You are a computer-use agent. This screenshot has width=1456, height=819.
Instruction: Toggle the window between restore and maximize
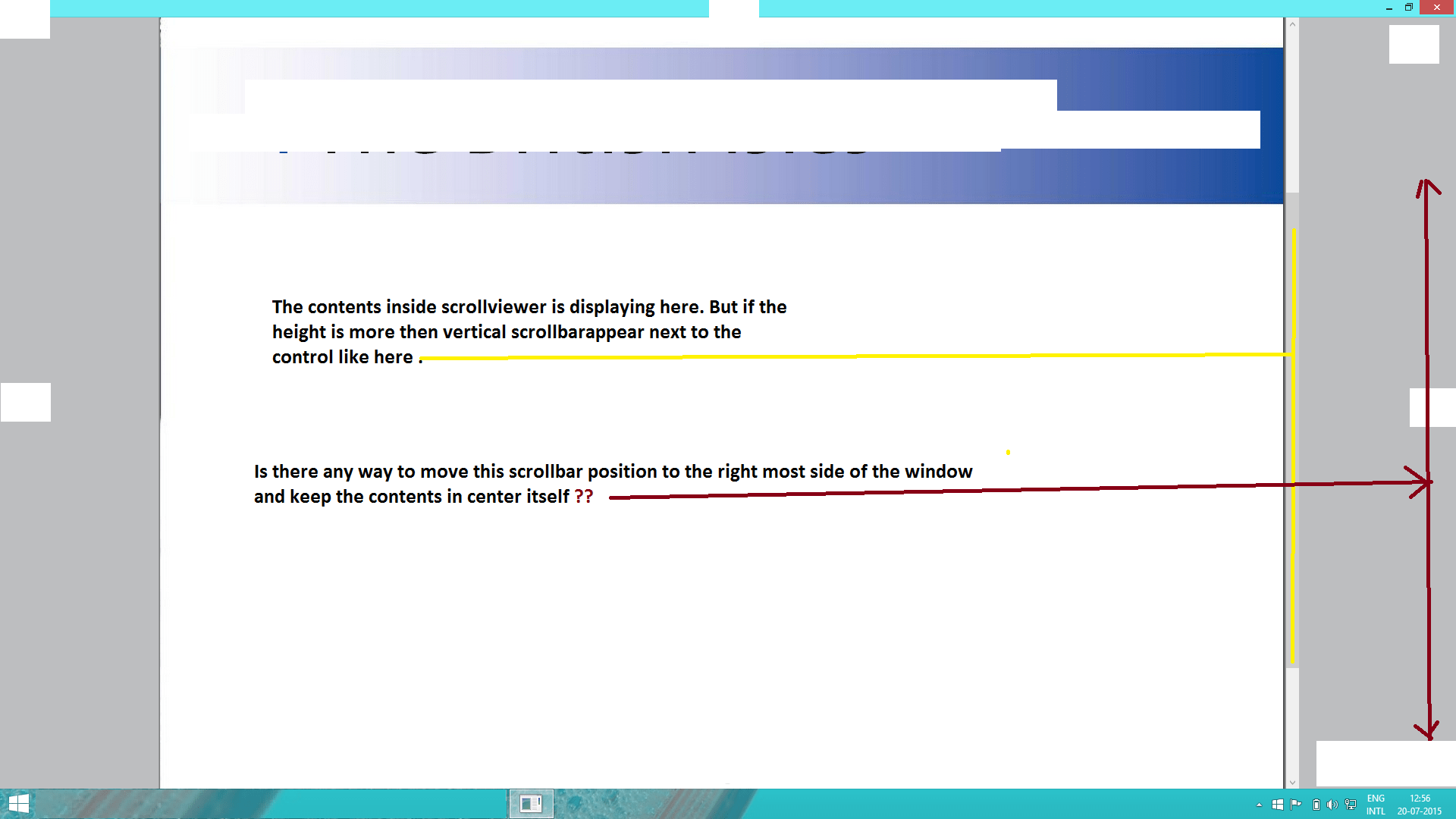pos(1409,8)
